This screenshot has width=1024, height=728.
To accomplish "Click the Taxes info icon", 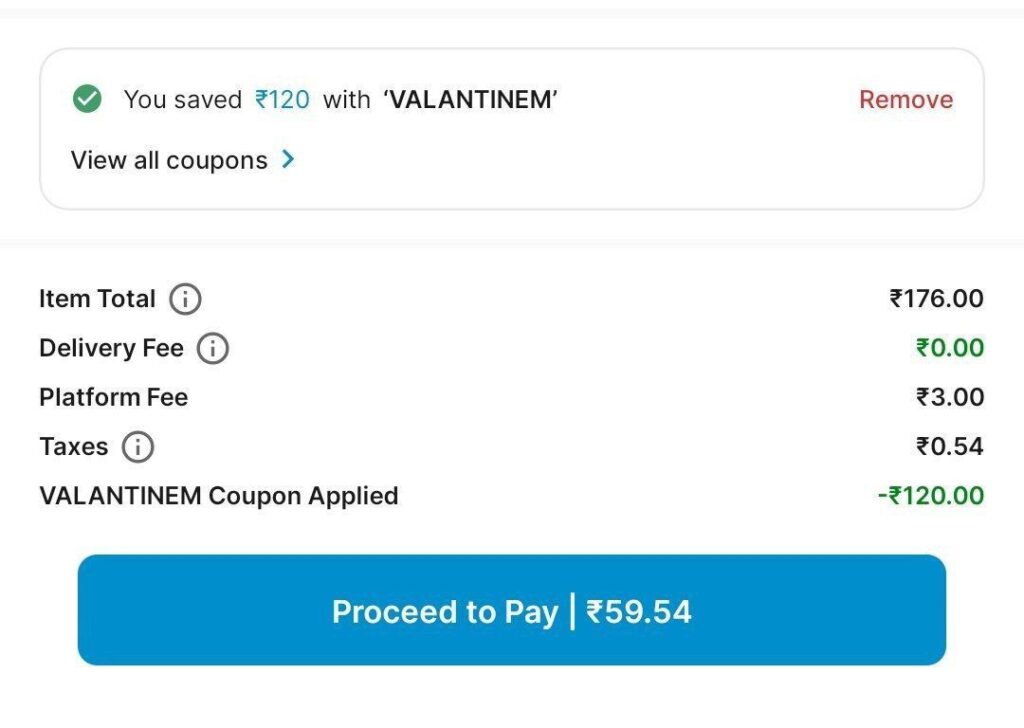I will tap(138, 447).
